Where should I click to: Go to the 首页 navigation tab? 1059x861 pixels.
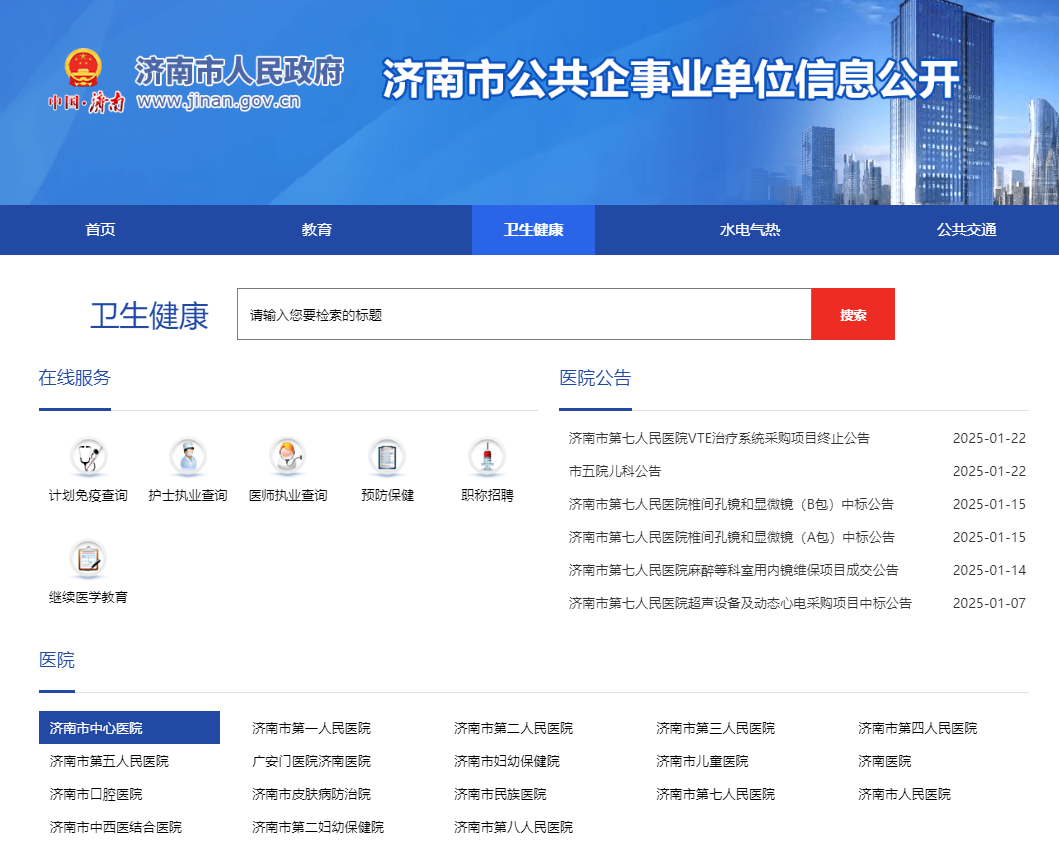(100, 230)
